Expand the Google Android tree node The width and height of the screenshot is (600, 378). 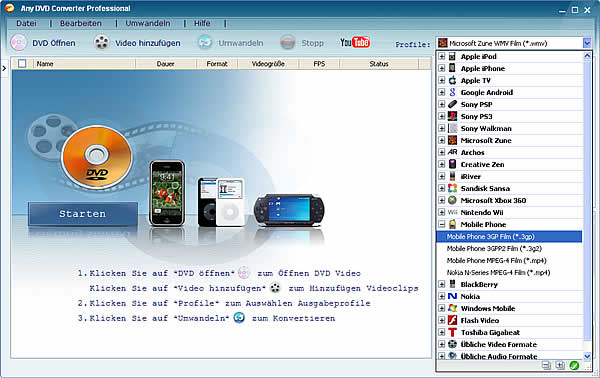442,92
